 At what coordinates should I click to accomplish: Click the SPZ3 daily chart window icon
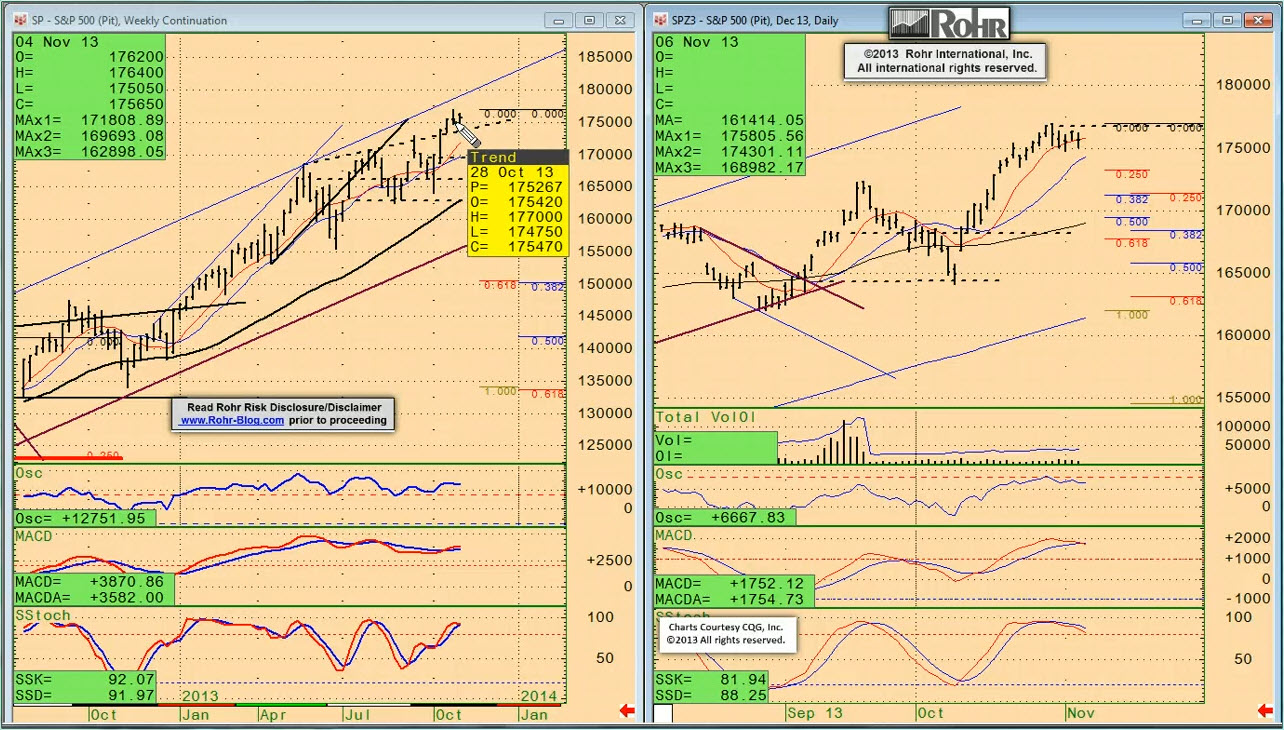(x=661, y=20)
